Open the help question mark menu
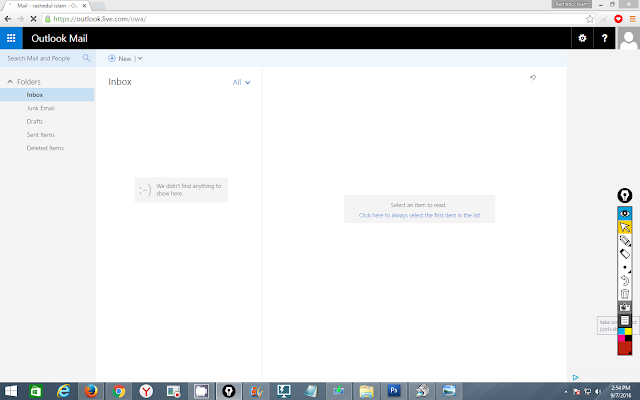Viewport: 640px width, 400px height. point(604,38)
